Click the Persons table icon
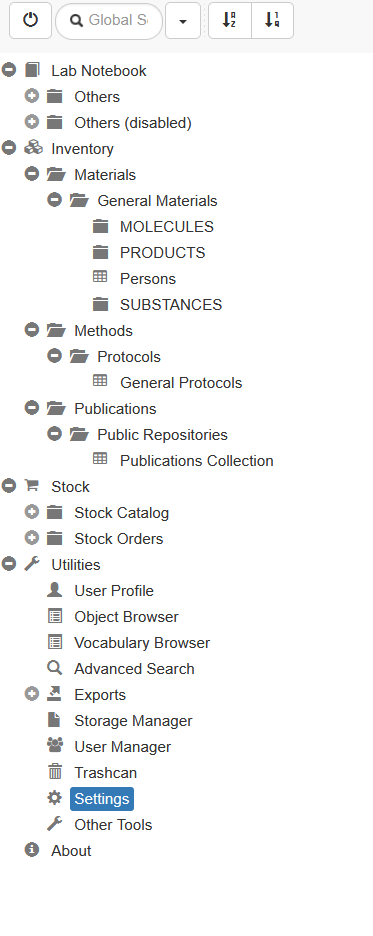373x936 pixels. [100, 278]
